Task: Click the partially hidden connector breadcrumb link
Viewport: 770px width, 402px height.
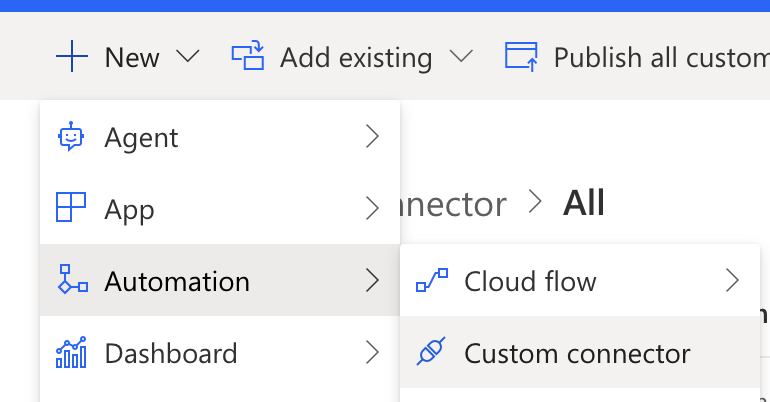Action: (x=453, y=205)
